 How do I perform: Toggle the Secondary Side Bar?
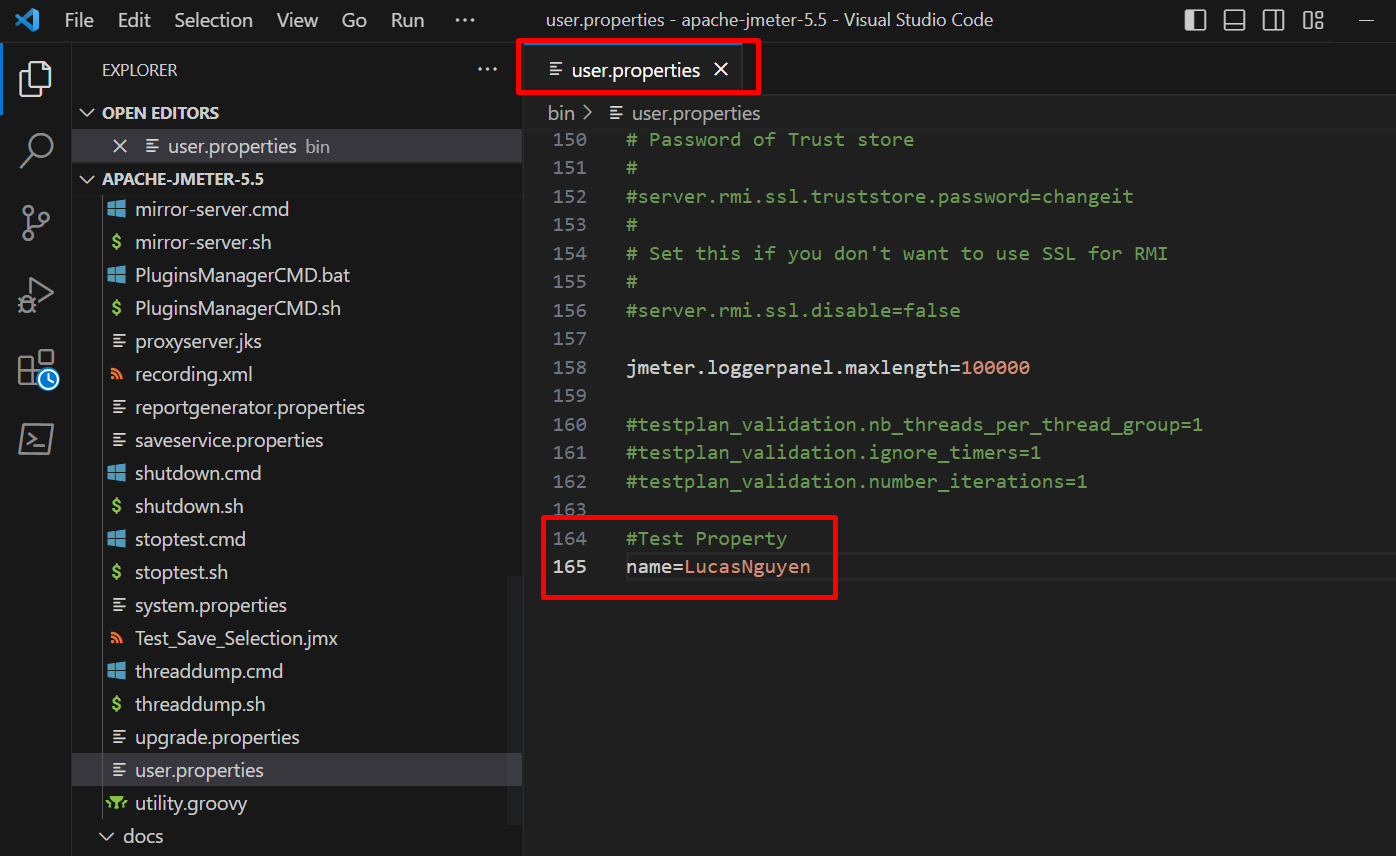[x=1273, y=19]
